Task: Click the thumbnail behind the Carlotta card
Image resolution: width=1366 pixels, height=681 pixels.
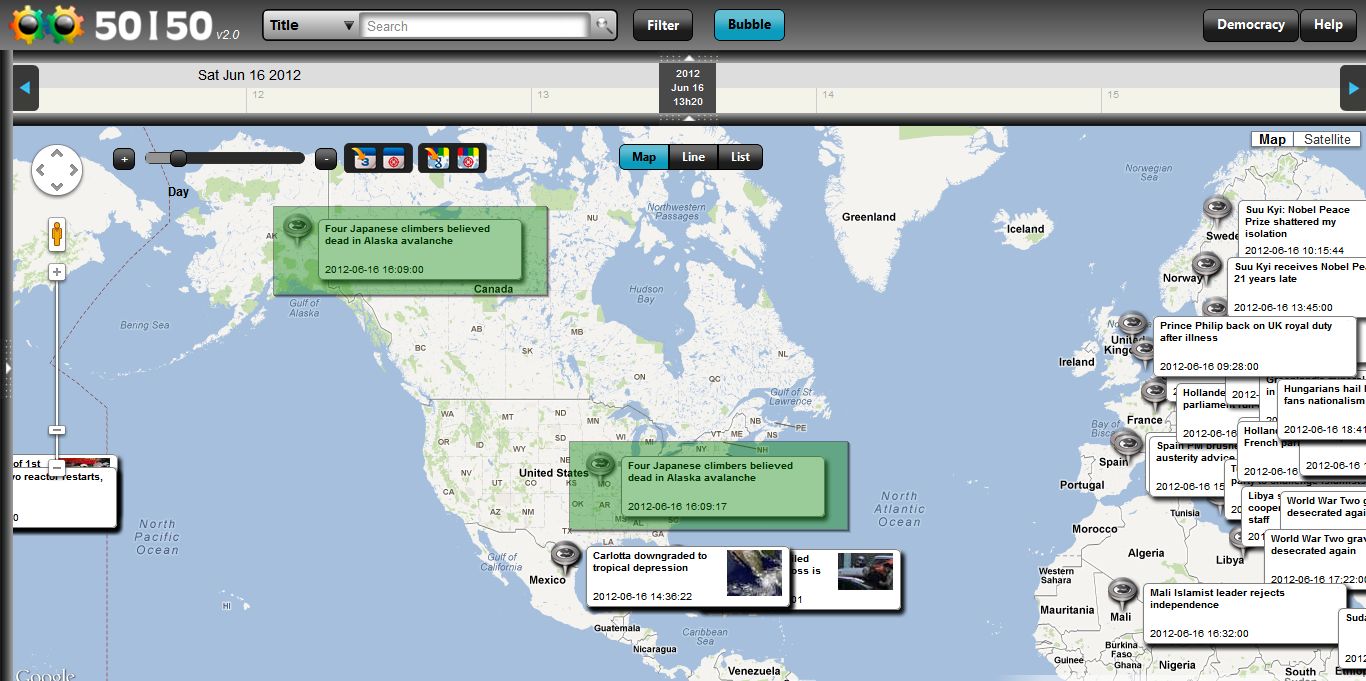Action: tap(865, 571)
